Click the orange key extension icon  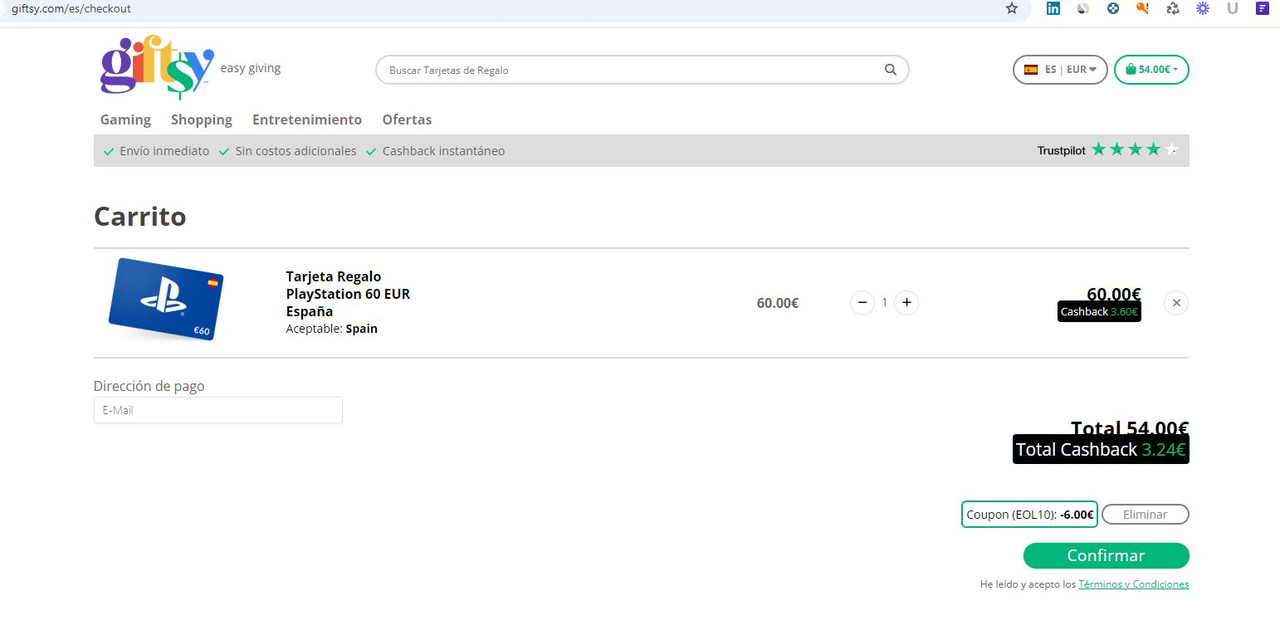[1143, 8]
